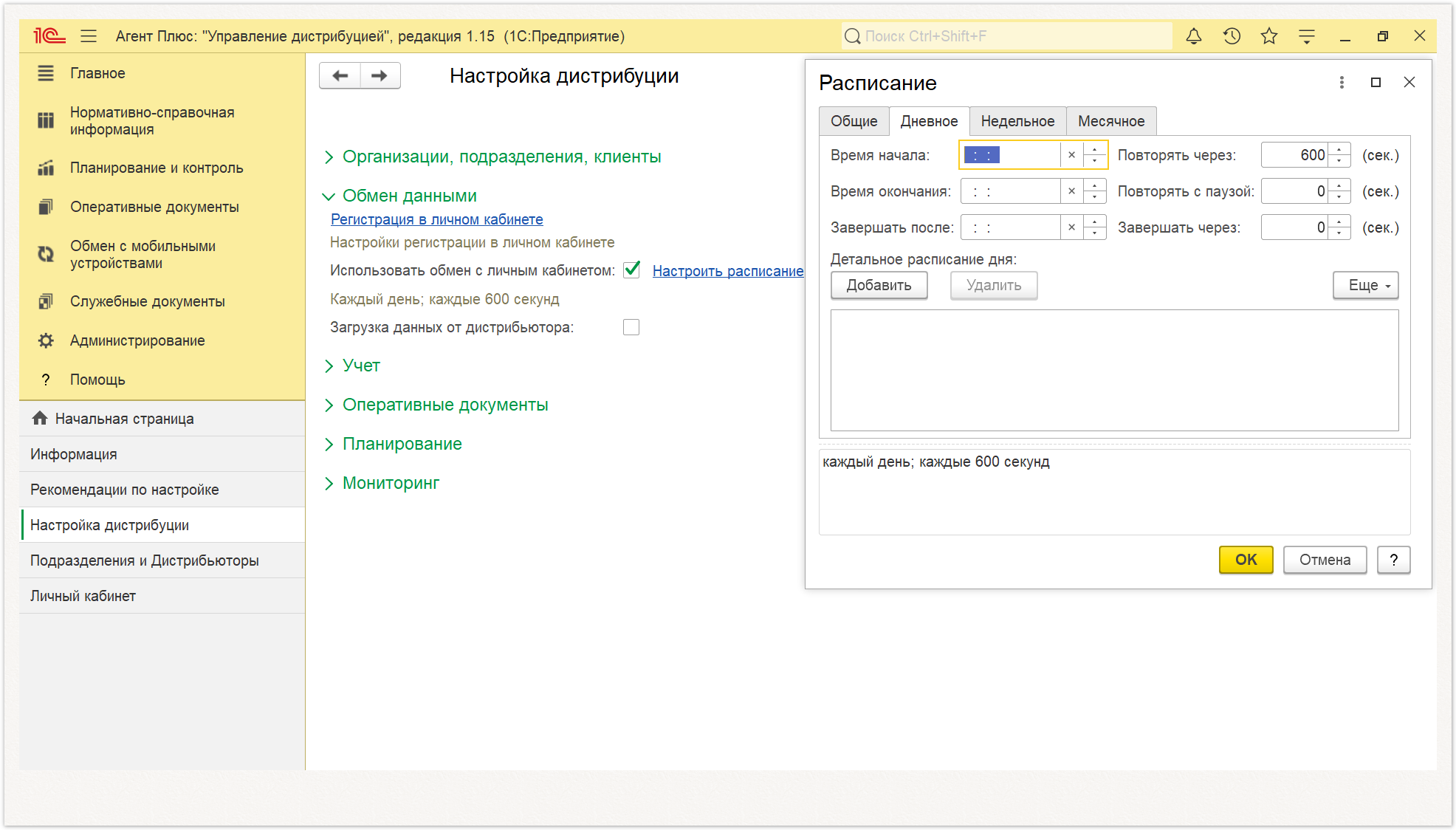The width and height of the screenshot is (1456, 830).
Task: Open notifications bell icon
Action: 1193,35
